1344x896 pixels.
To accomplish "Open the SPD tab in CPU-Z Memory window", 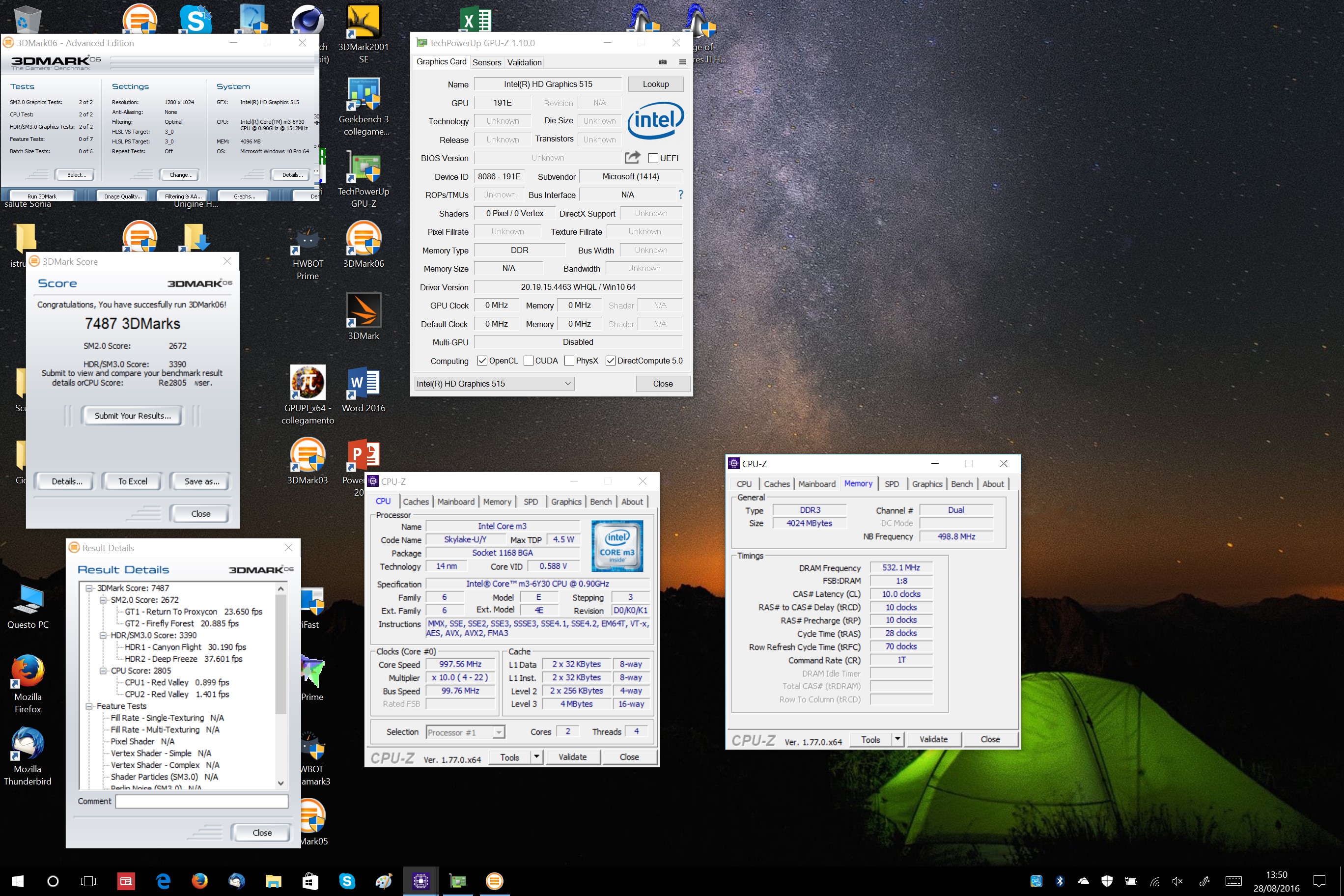I will coord(892,483).
